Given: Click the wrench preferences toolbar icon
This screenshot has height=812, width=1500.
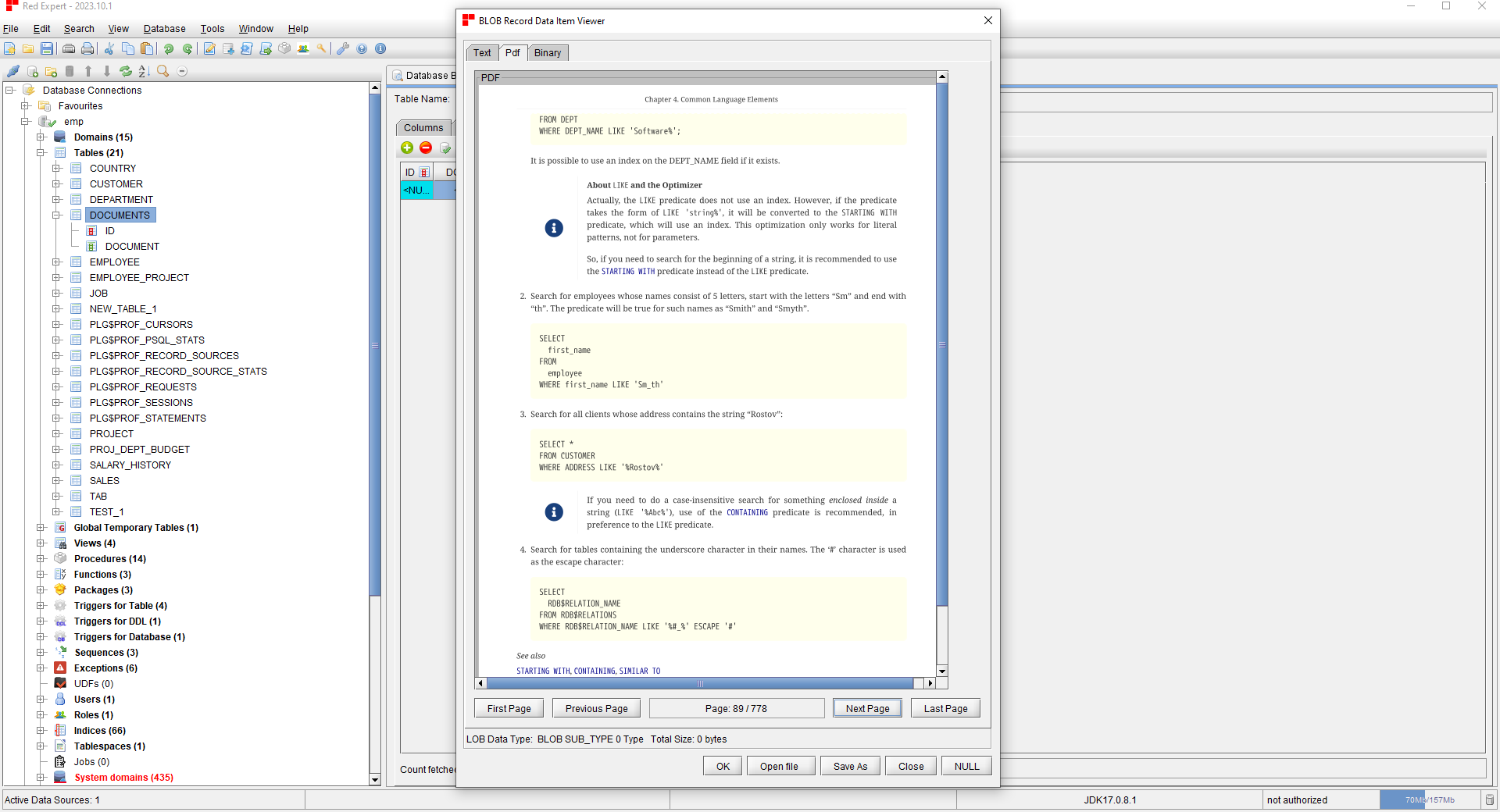Looking at the screenshot, I should click(342, 48).
